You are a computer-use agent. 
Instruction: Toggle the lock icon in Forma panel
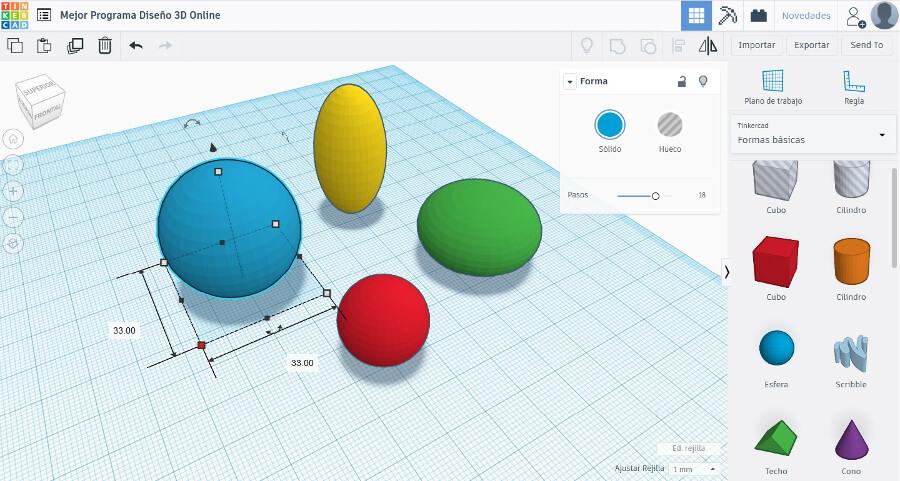point(682,81)
